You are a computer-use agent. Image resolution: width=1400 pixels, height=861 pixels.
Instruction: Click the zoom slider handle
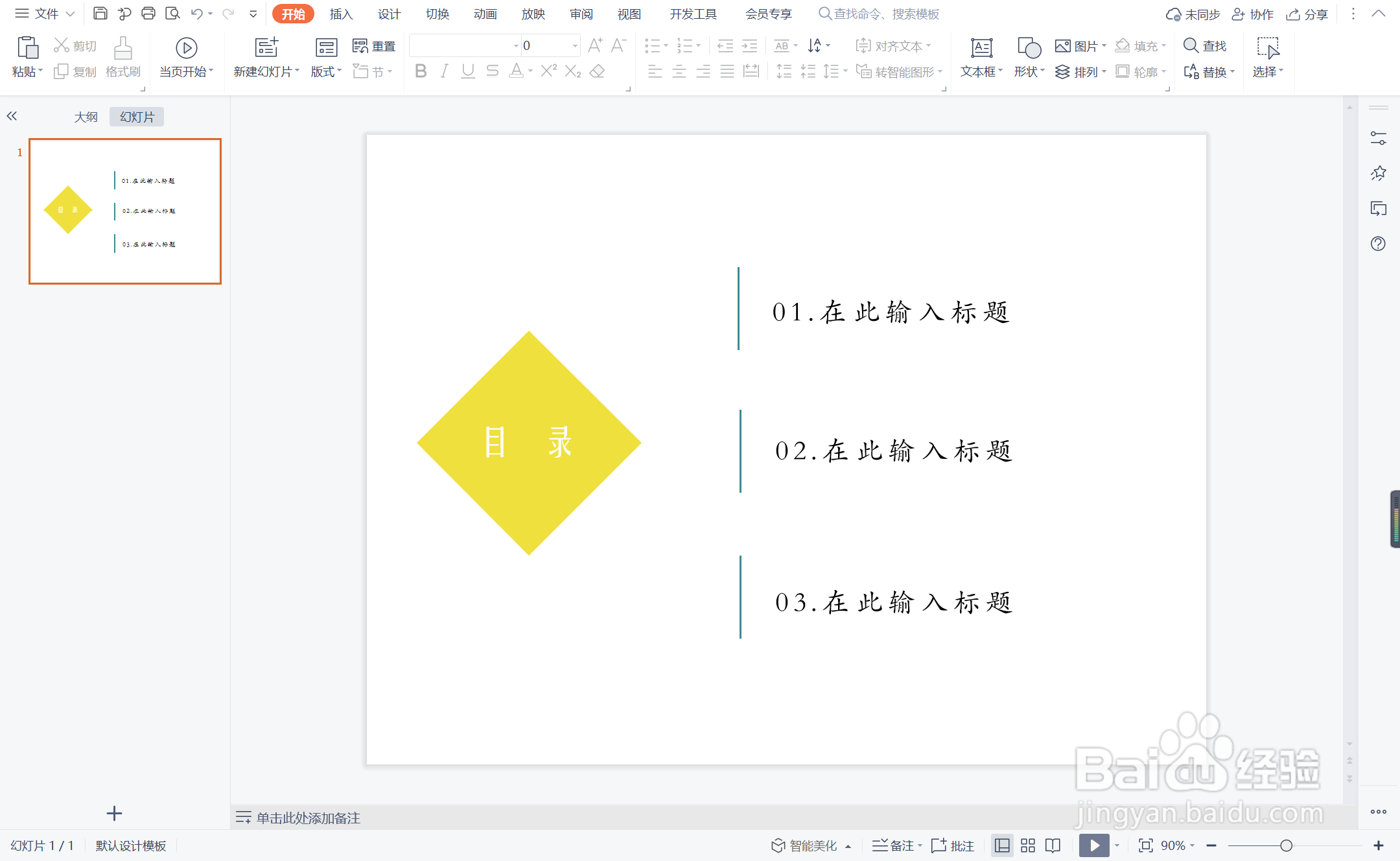pos(1287,845)
